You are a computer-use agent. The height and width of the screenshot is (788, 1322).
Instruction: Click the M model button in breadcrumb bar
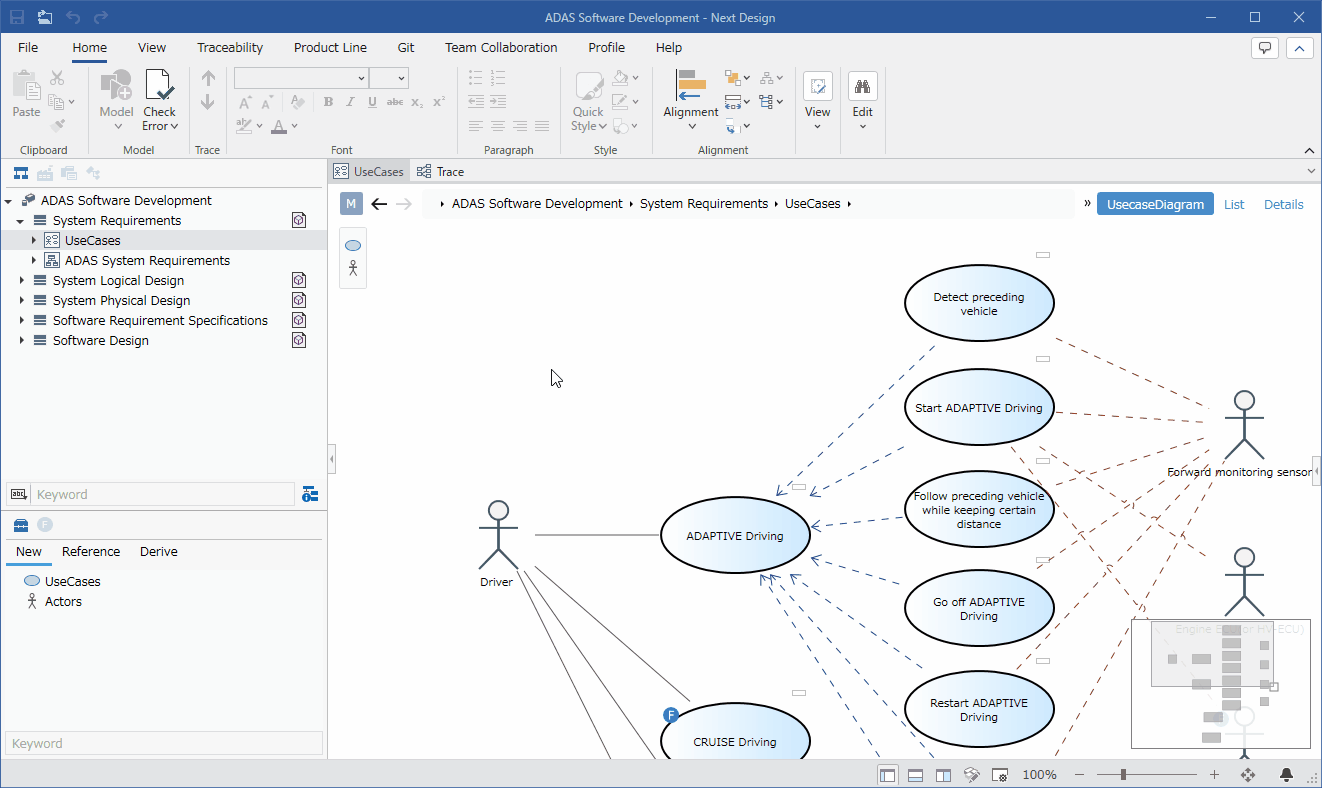click(351, 204)
